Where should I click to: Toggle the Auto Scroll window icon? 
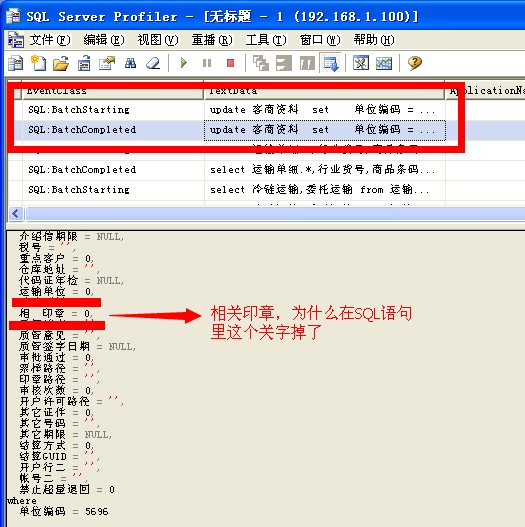tap(331, 63)
